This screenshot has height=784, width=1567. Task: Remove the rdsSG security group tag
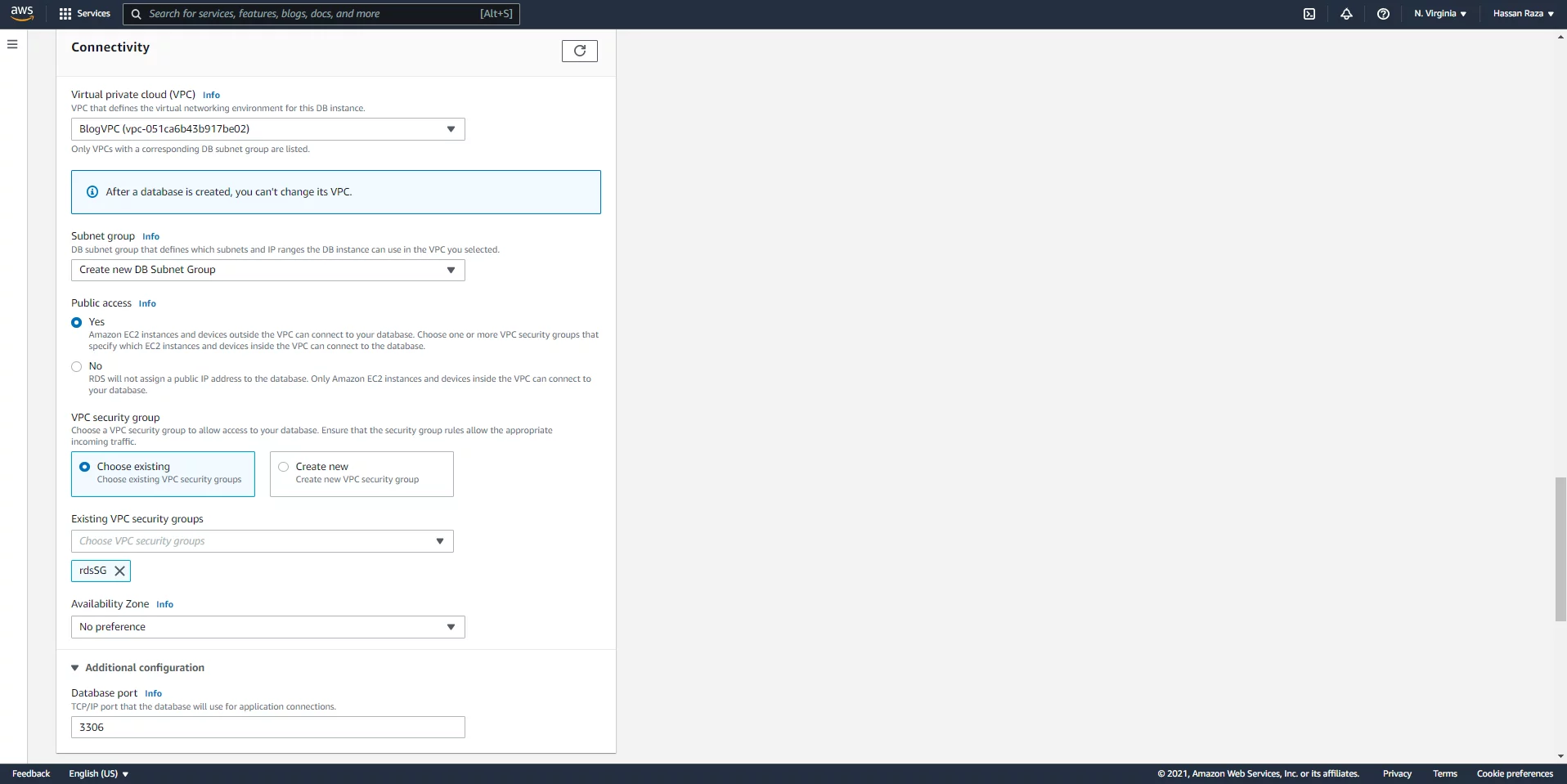(x=119, y=571)
